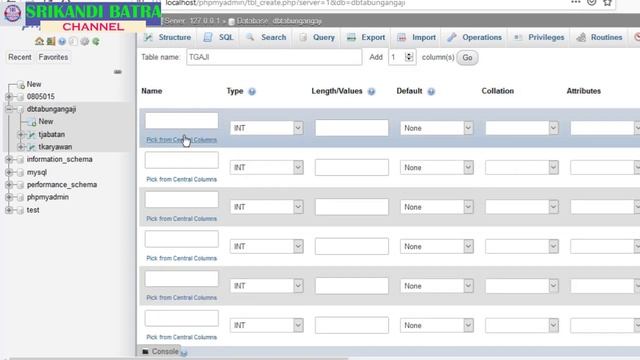Viewport: 640px width, 360px height.
Task: Open first row Collation dropdown
Action: (522, 128)
